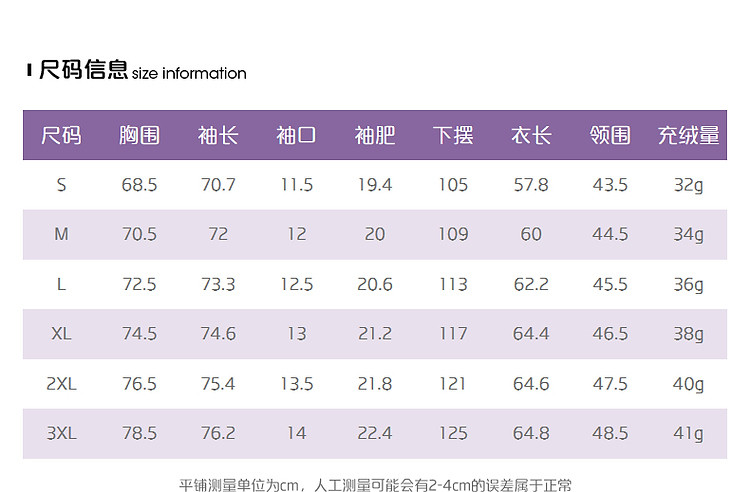Click the XL size row label
This screenshot has height=492, width=750.
coord(61,334)
